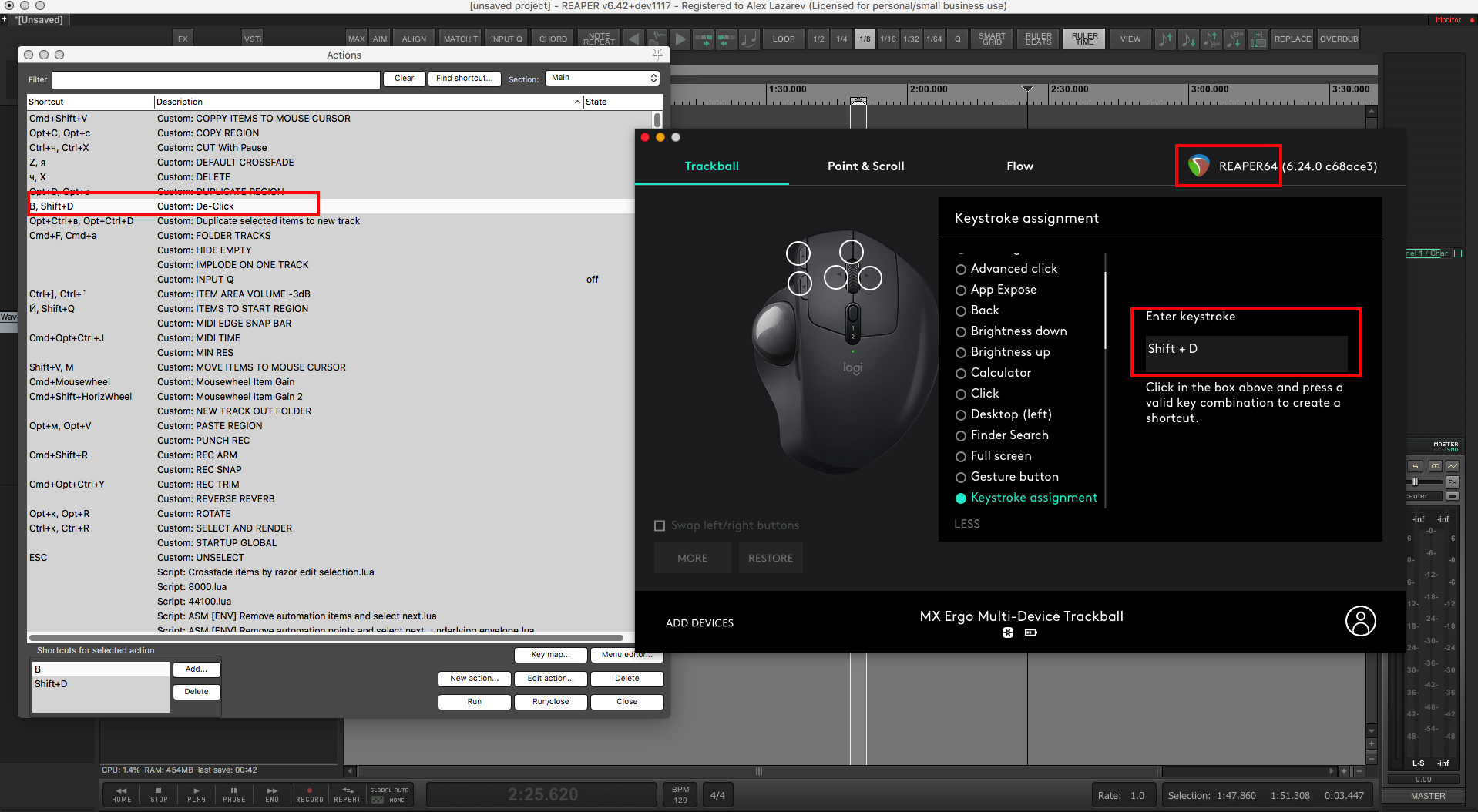Image resolution: width=1478 pixels, height=812 pixels.
Task: Select the 1/16 grid division button
Action: 888,39
